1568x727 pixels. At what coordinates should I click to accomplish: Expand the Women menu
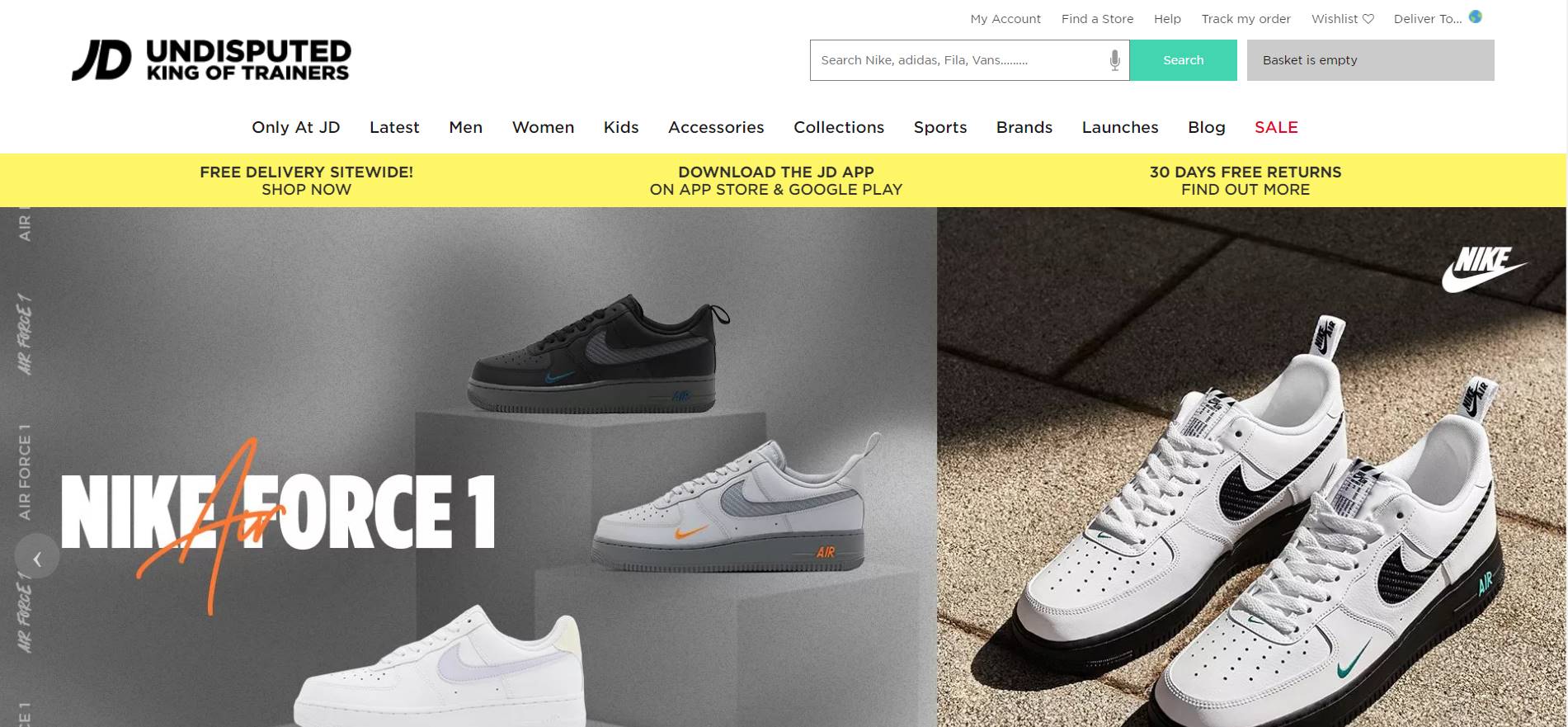(x=543, y=127)
